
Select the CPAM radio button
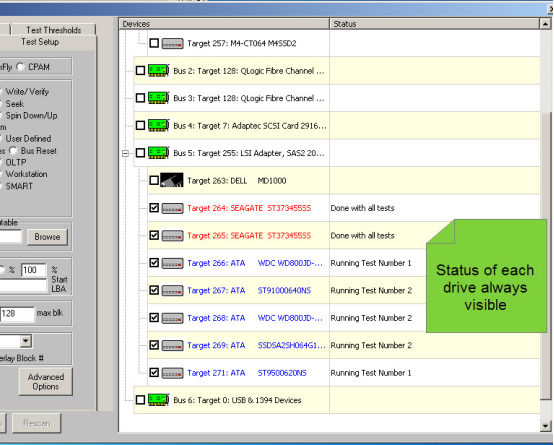point(20,66)
